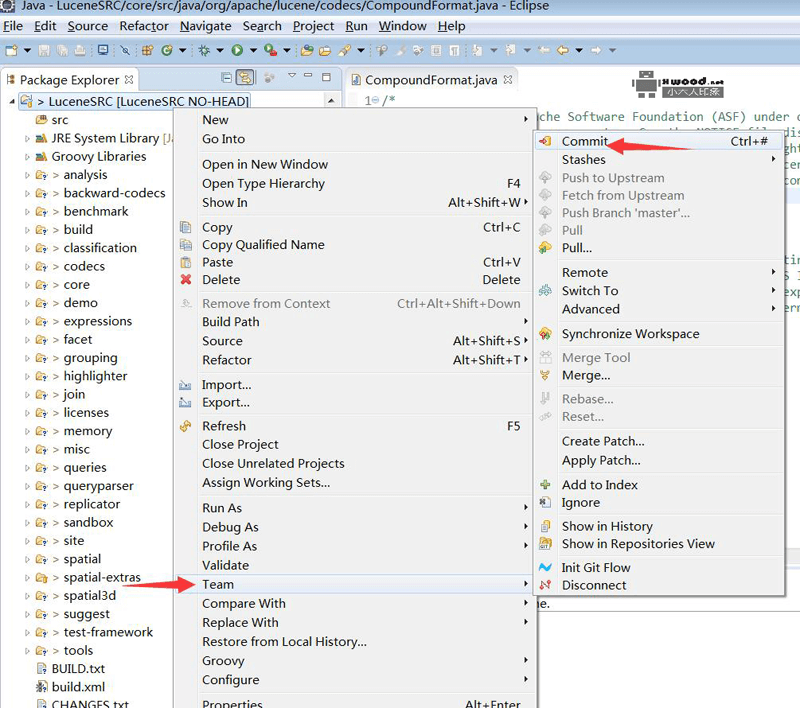Open the Window menu in menu bar

tap(402, 26)
